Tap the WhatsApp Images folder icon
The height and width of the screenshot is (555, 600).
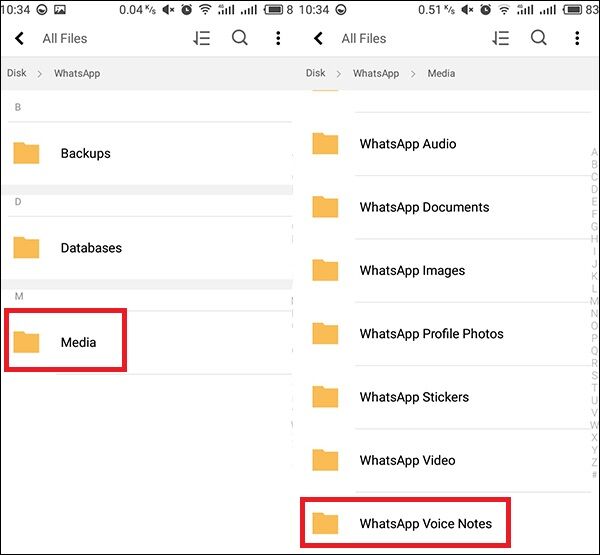tap(325, 270)
